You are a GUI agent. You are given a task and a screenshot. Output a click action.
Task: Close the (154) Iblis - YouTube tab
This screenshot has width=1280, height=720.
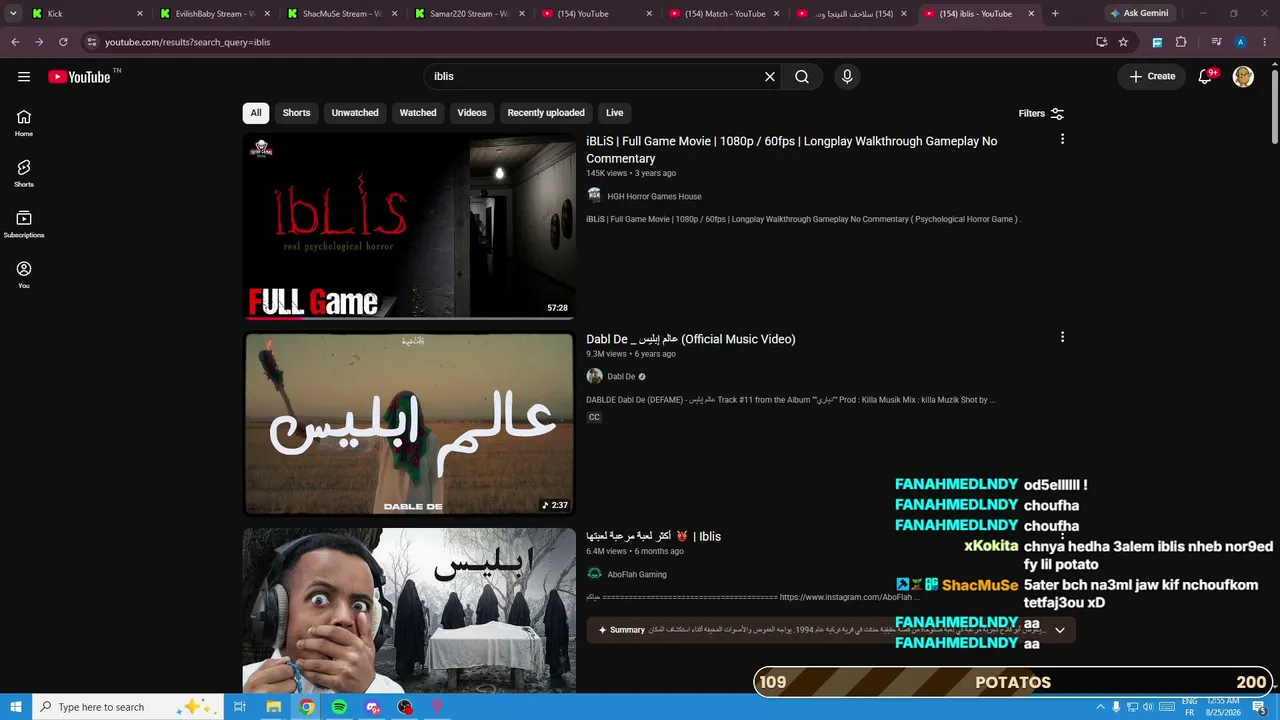(x=1031, y=14)
